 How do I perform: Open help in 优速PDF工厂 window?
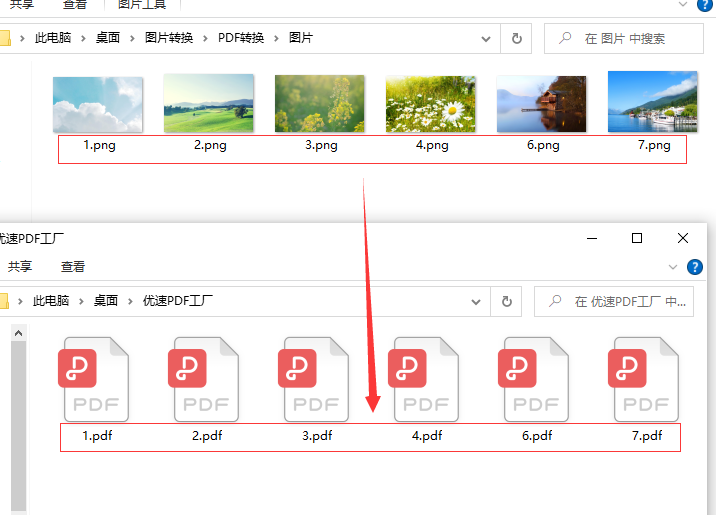(x=695, y=267)
